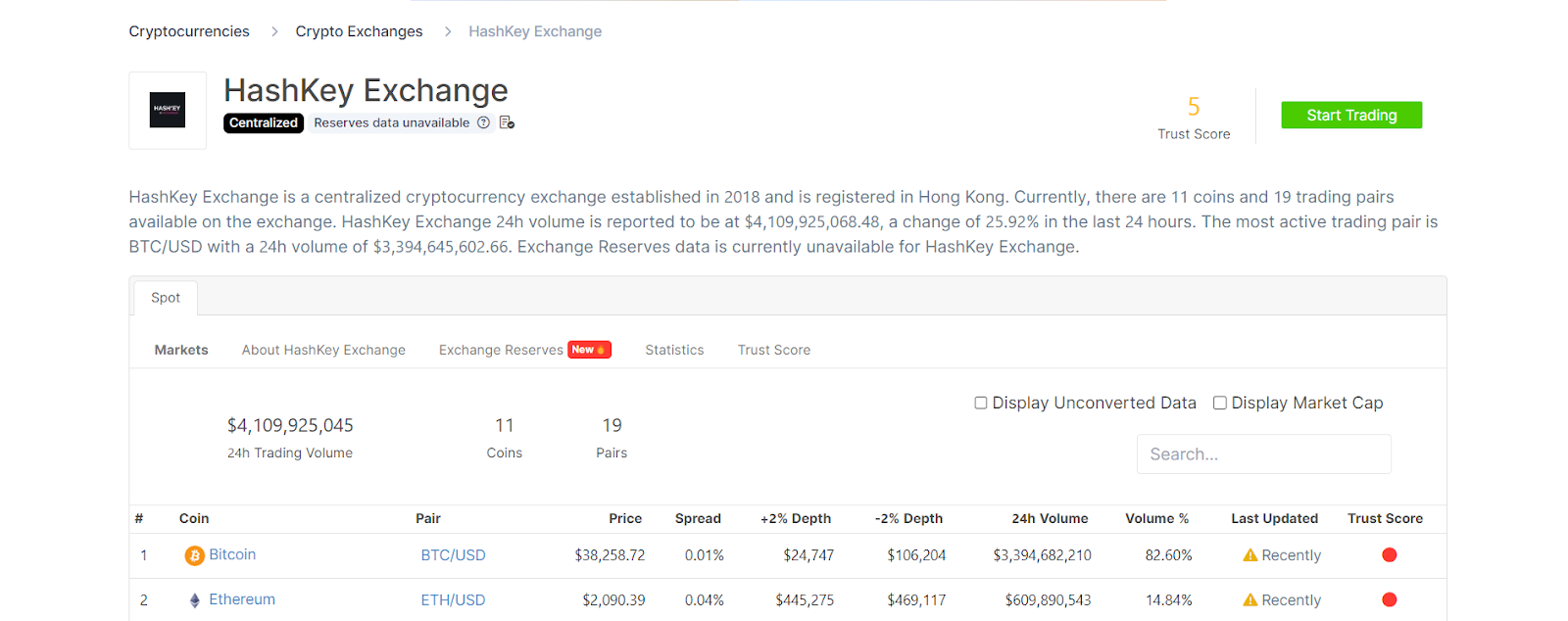1568x621 pixels.
Task: Click the 82.60% volume percentage
Action: [1168, 555]
